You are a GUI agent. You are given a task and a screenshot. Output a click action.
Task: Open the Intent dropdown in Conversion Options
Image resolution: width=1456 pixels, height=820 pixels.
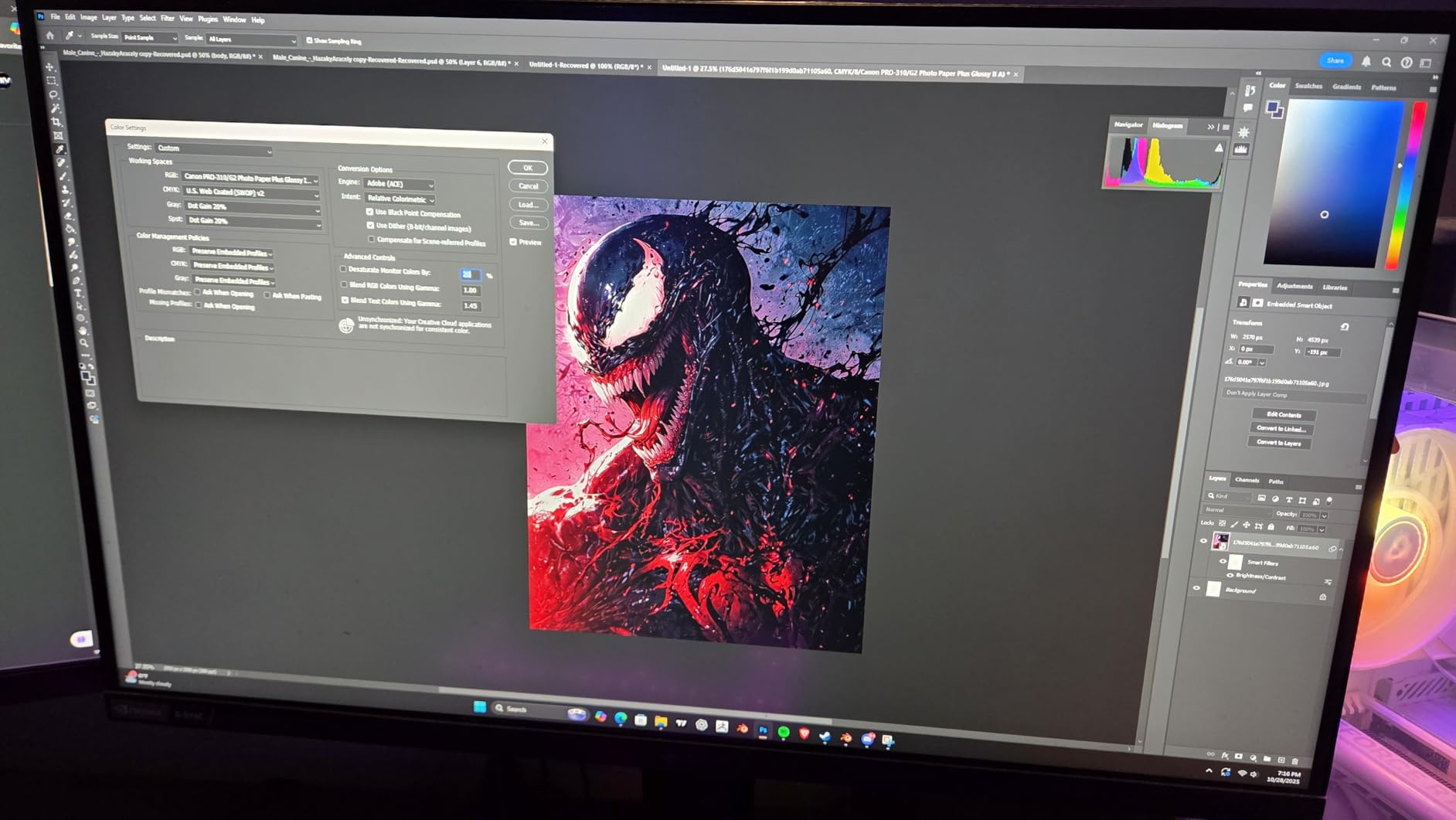(400, 199)
